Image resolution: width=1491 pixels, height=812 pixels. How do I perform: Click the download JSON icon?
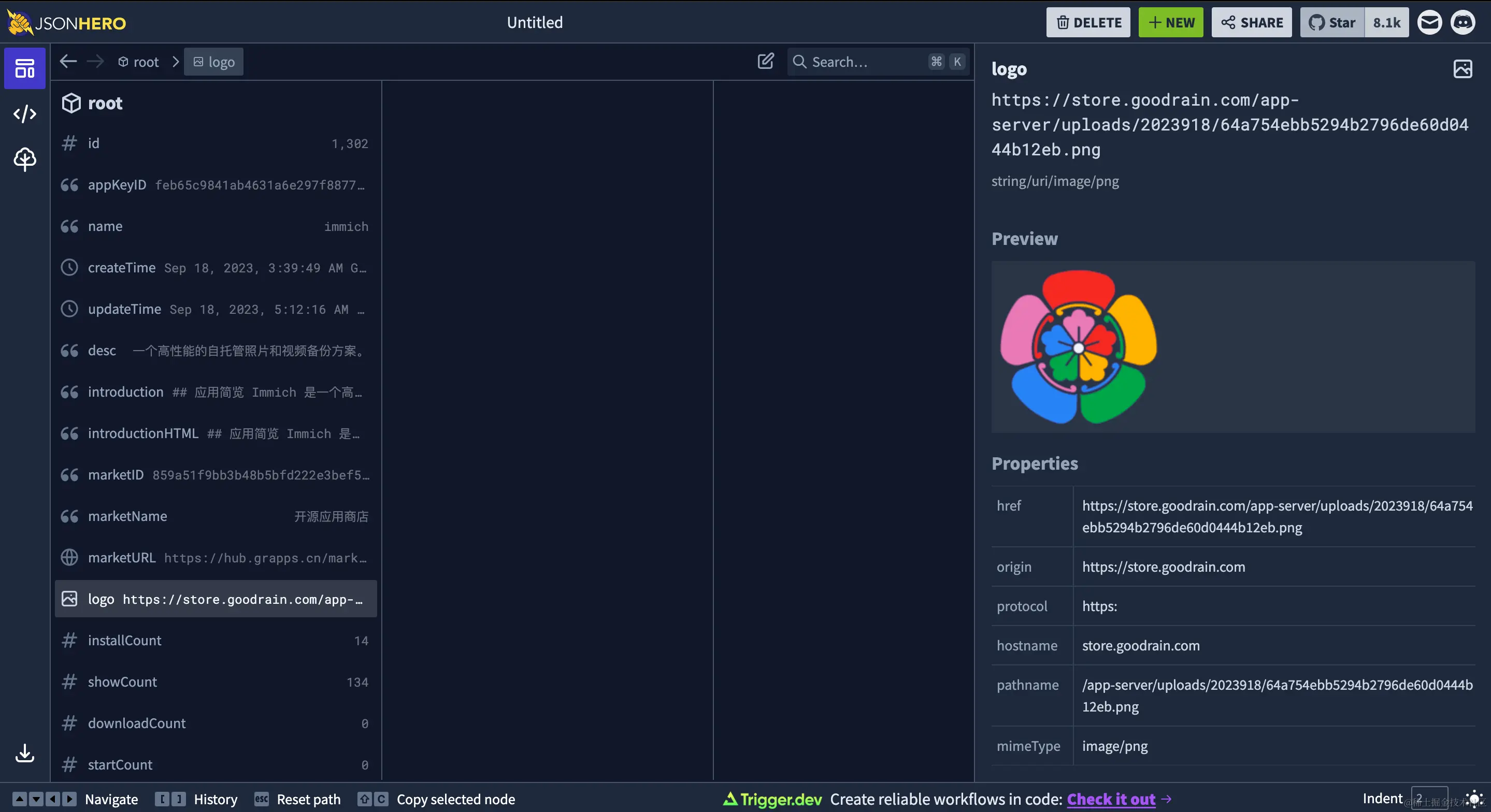click(x=24, y=752)
